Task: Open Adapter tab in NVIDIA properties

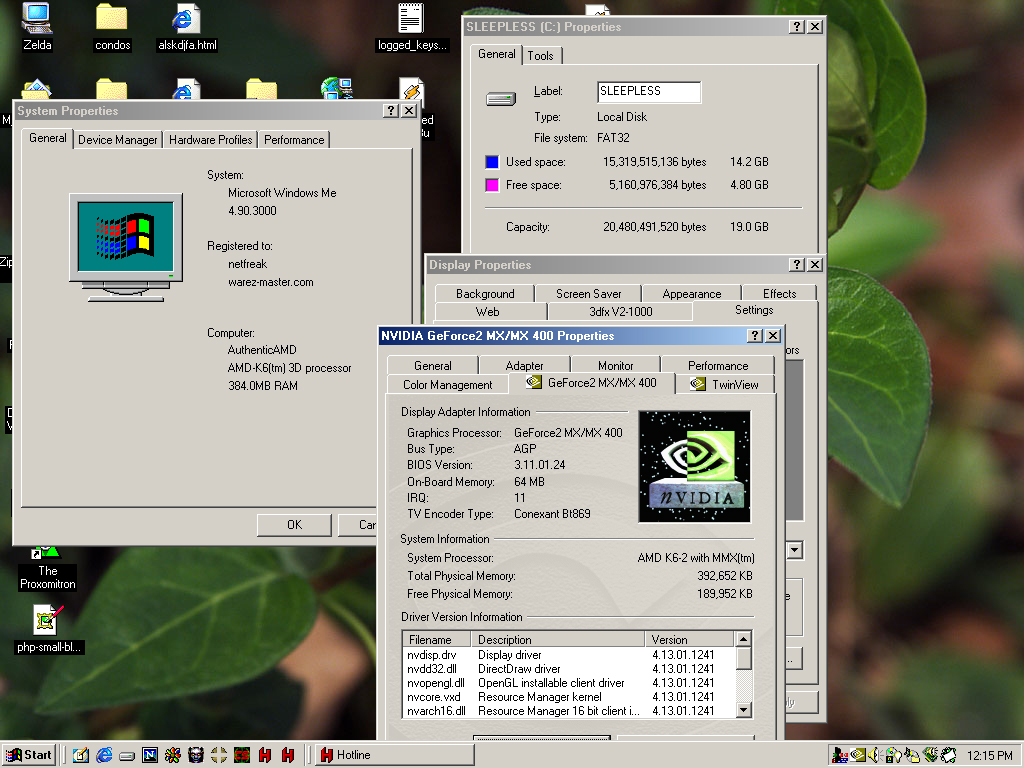Action: click(x=524, y=366)
